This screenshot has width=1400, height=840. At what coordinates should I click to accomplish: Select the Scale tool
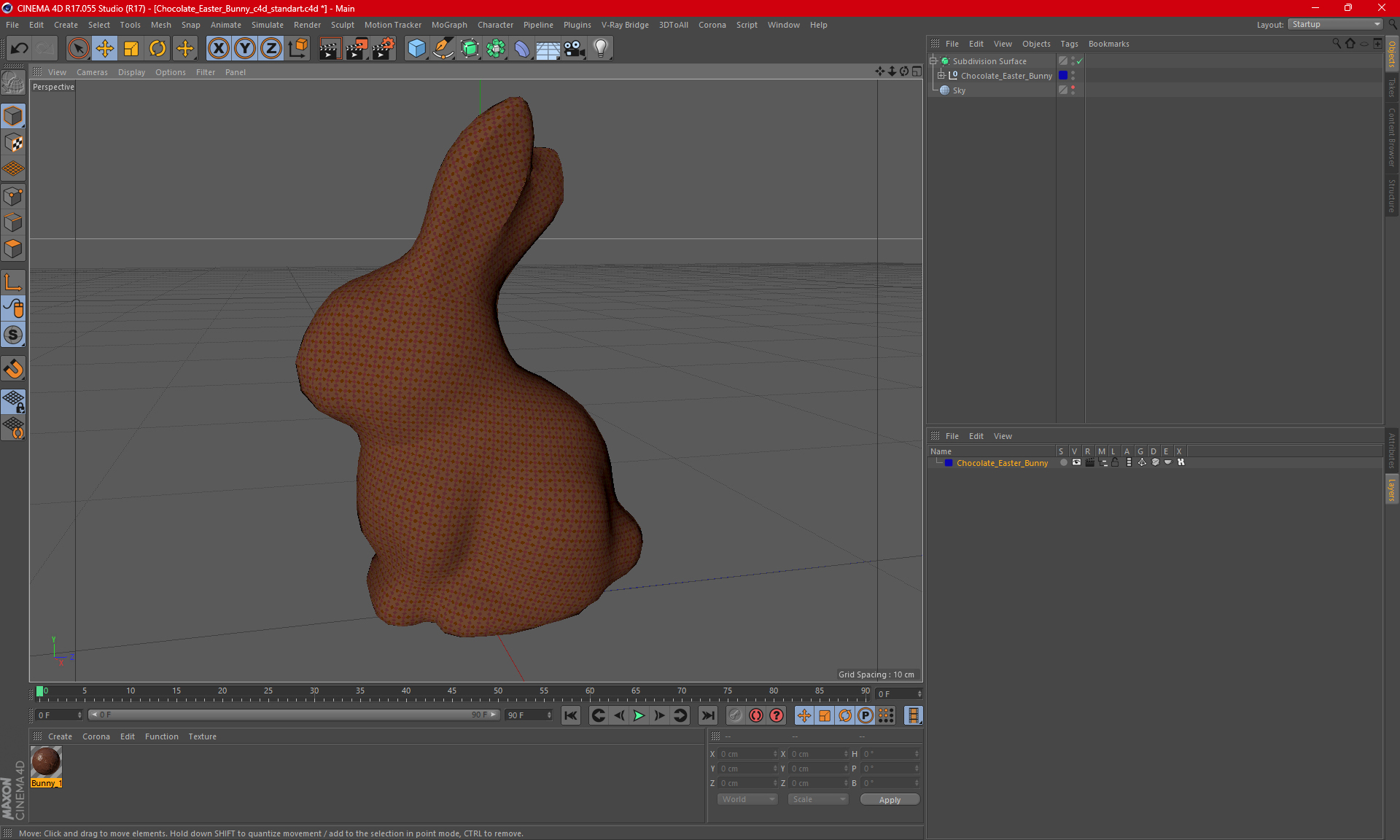pyautogui.click(x=131, y=49)
